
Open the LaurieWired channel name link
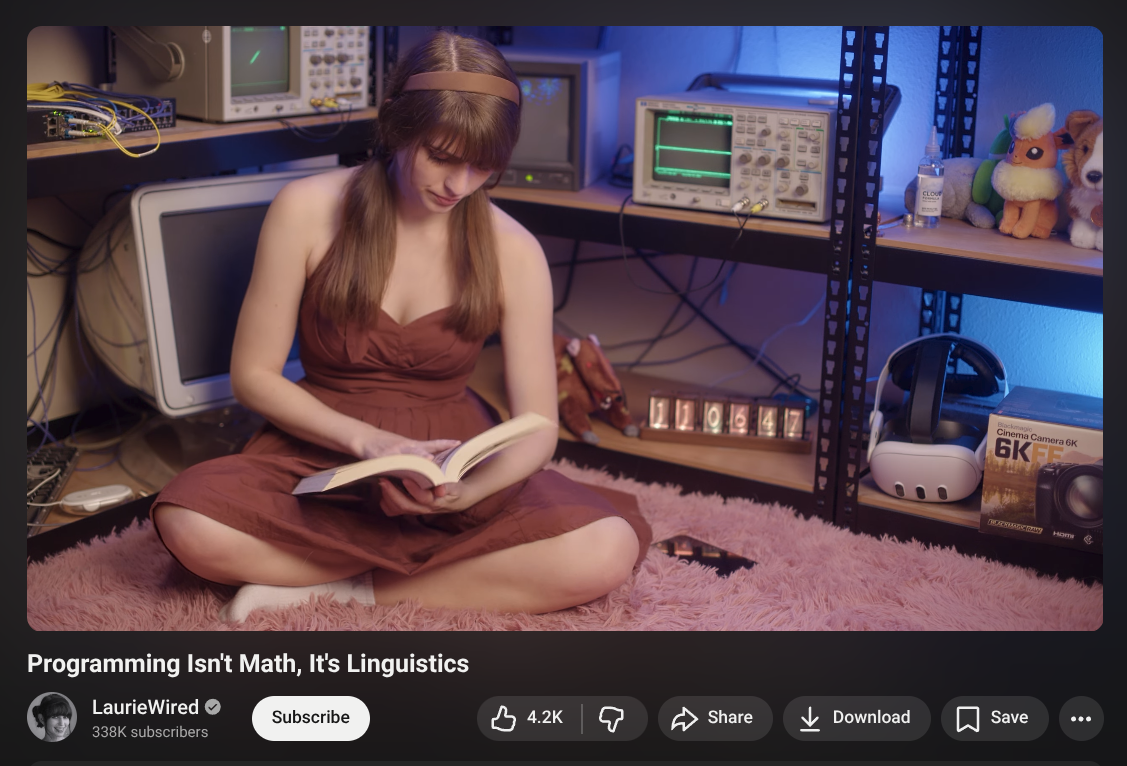[145, 707]
